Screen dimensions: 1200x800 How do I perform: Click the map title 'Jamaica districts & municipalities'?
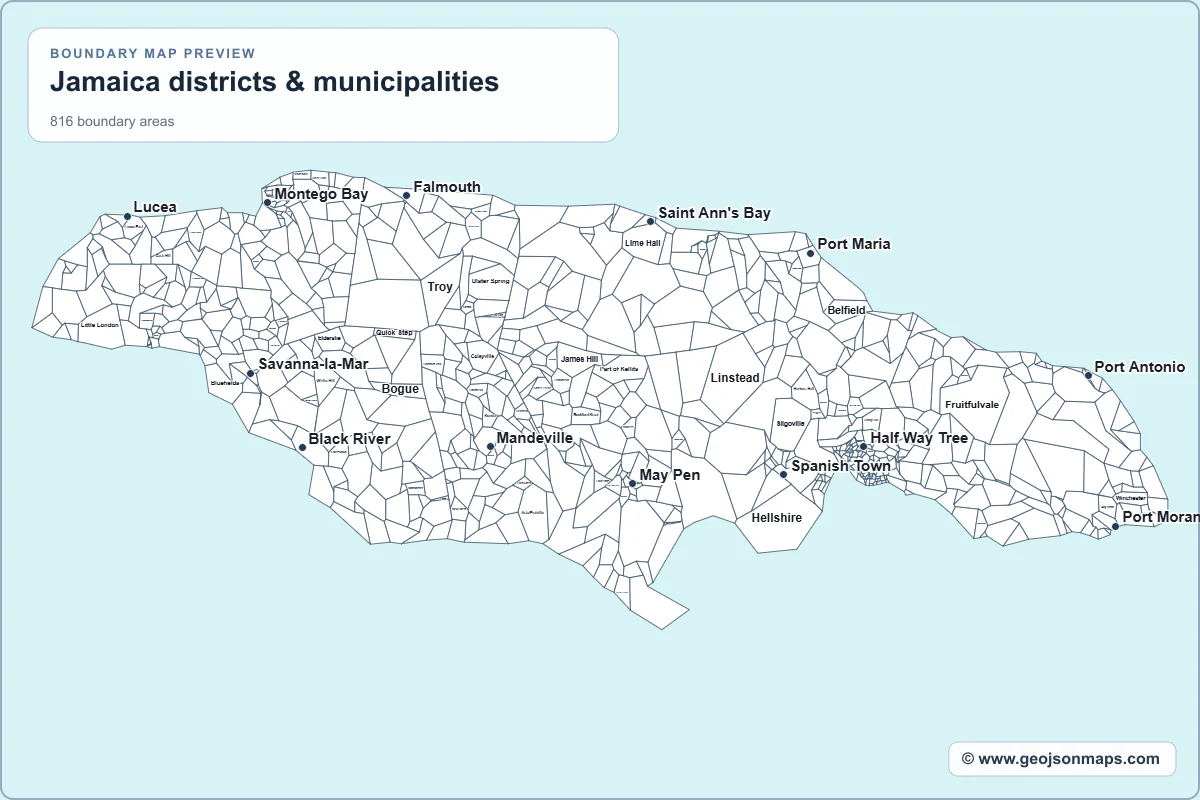point(274,81)
